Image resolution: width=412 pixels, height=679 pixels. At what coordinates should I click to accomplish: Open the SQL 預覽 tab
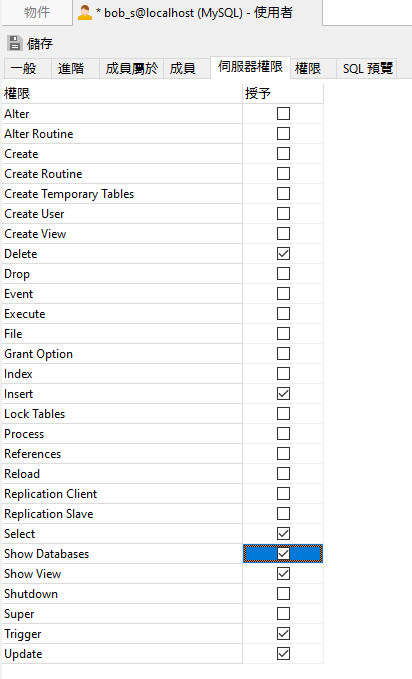click(367, 68)
